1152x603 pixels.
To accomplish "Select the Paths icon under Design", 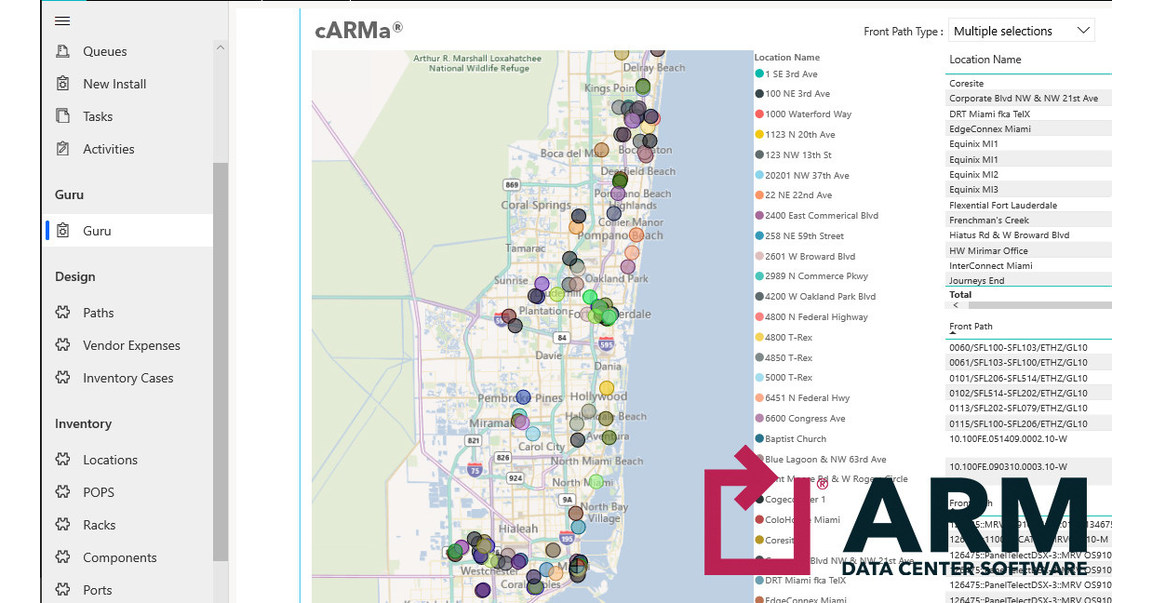I will pyautogui.click(x=61, y=312).
